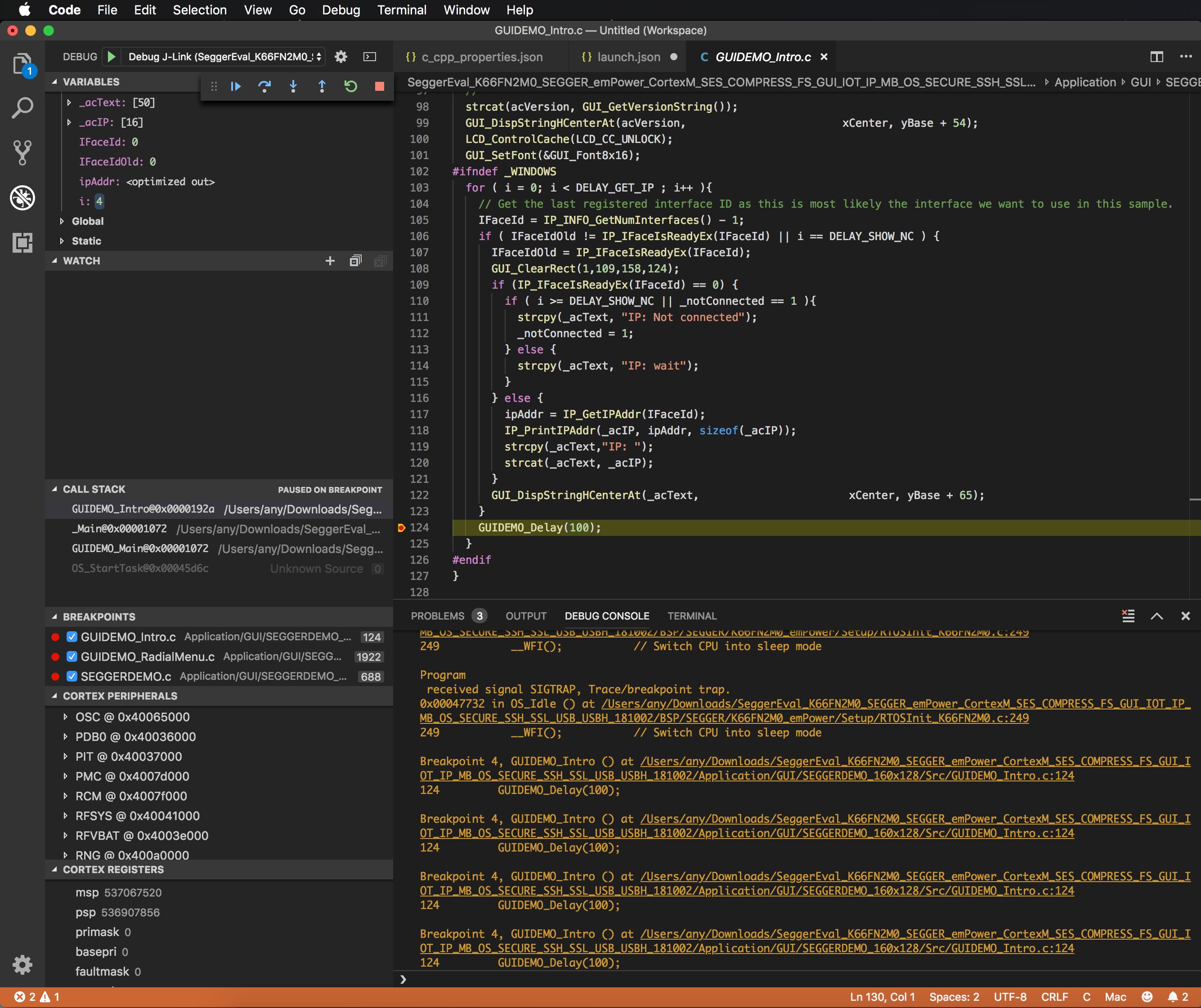
Task: Open the Apple menu
Action: pyautogui.click(x=24, y=10)
